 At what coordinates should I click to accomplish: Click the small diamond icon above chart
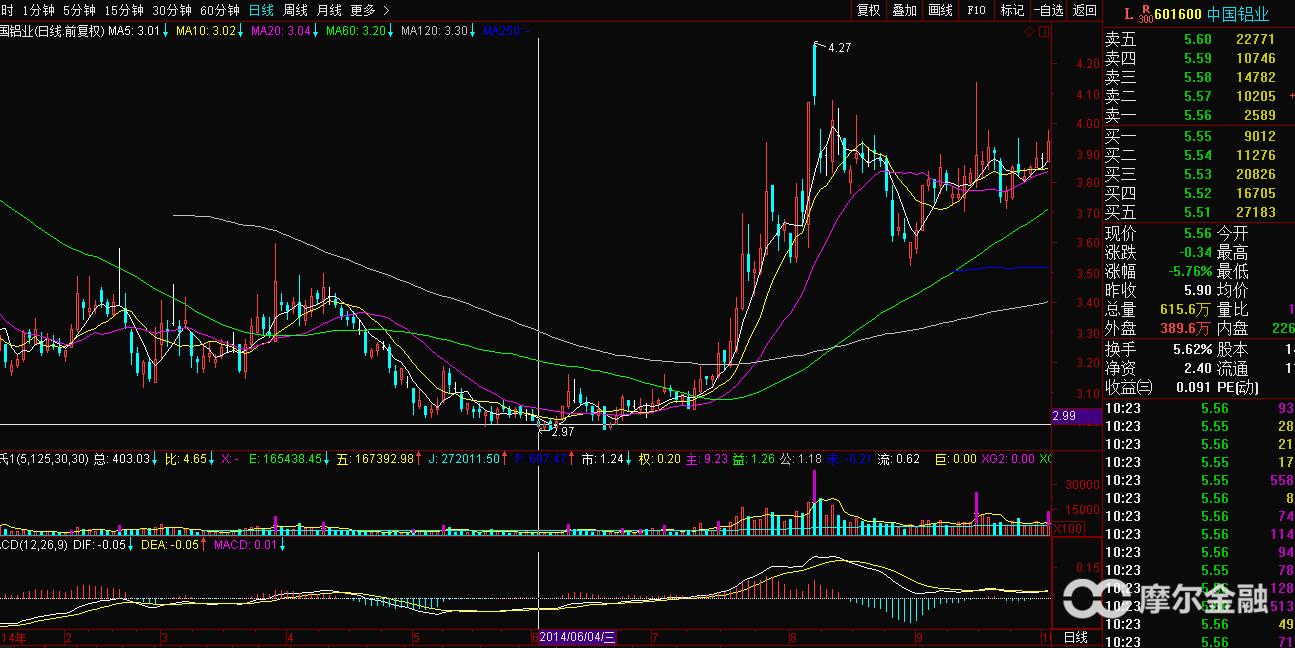(1029, 31)
